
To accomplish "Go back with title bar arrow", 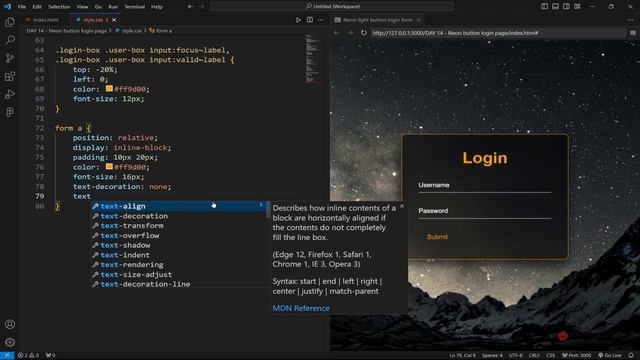I will [x=191, y=7].
